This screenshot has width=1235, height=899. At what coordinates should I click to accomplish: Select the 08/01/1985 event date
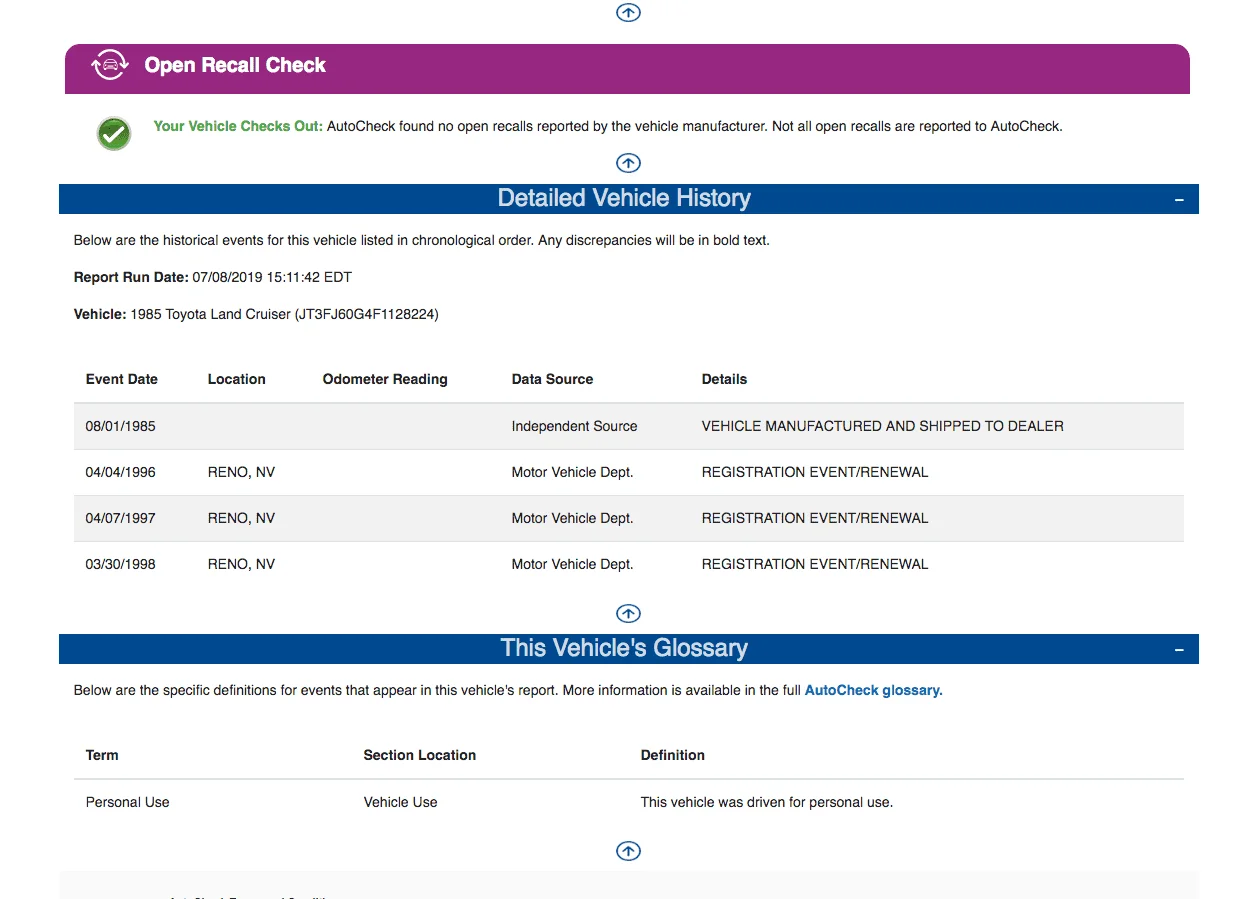pos(121,426)
